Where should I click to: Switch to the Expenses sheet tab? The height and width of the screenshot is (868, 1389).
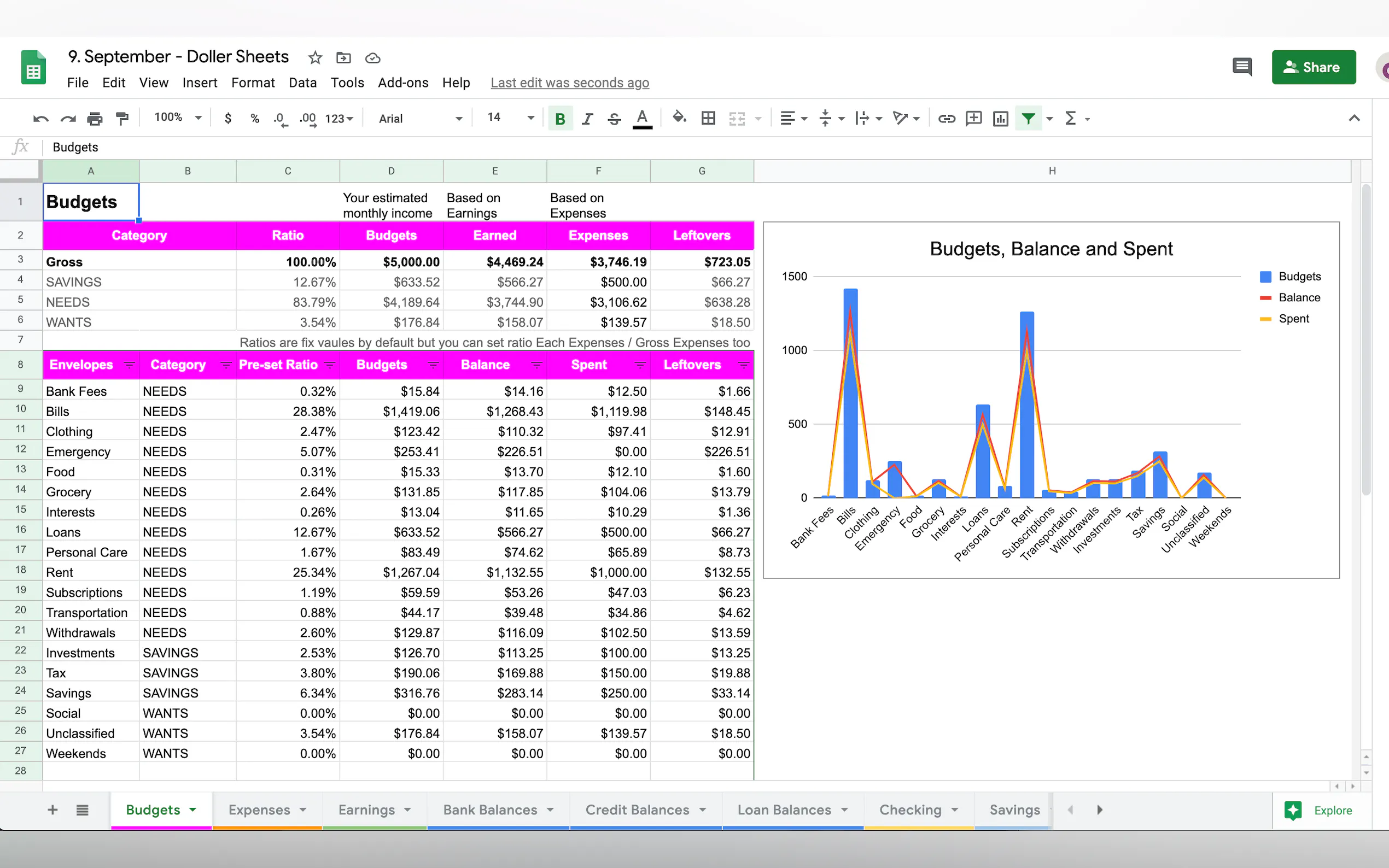267,810
